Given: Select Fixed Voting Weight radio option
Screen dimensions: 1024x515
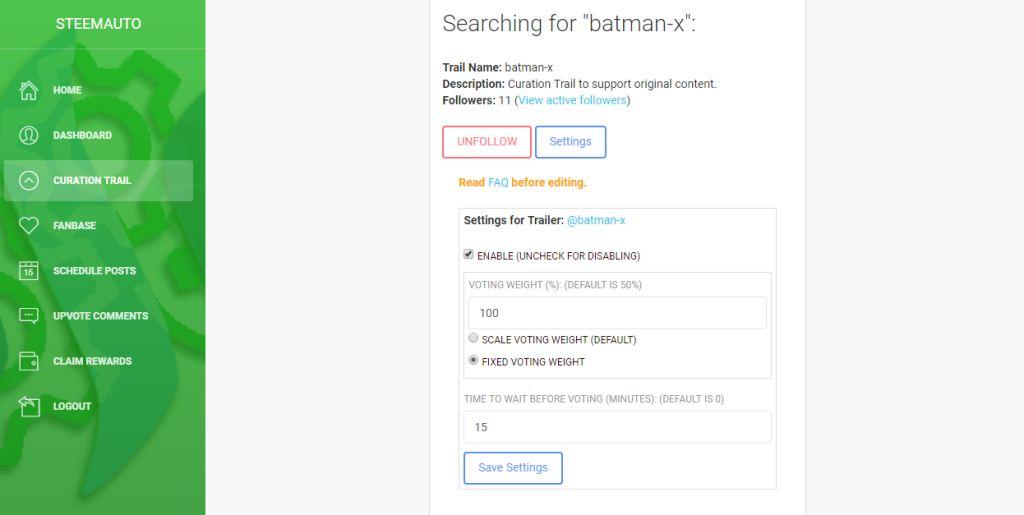Looking at the screenshot, I should (x=474, y=361).
